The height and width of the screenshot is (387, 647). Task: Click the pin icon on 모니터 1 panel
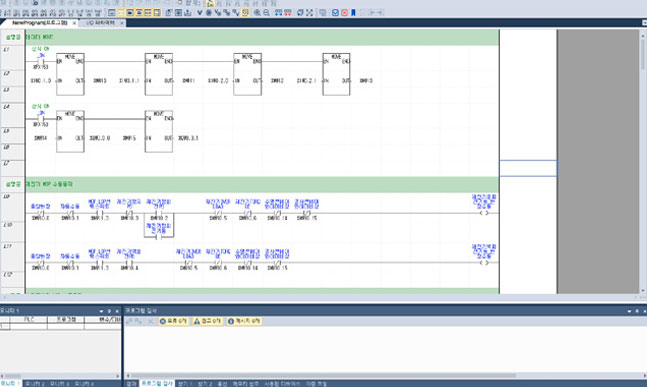tap(109, 311)
